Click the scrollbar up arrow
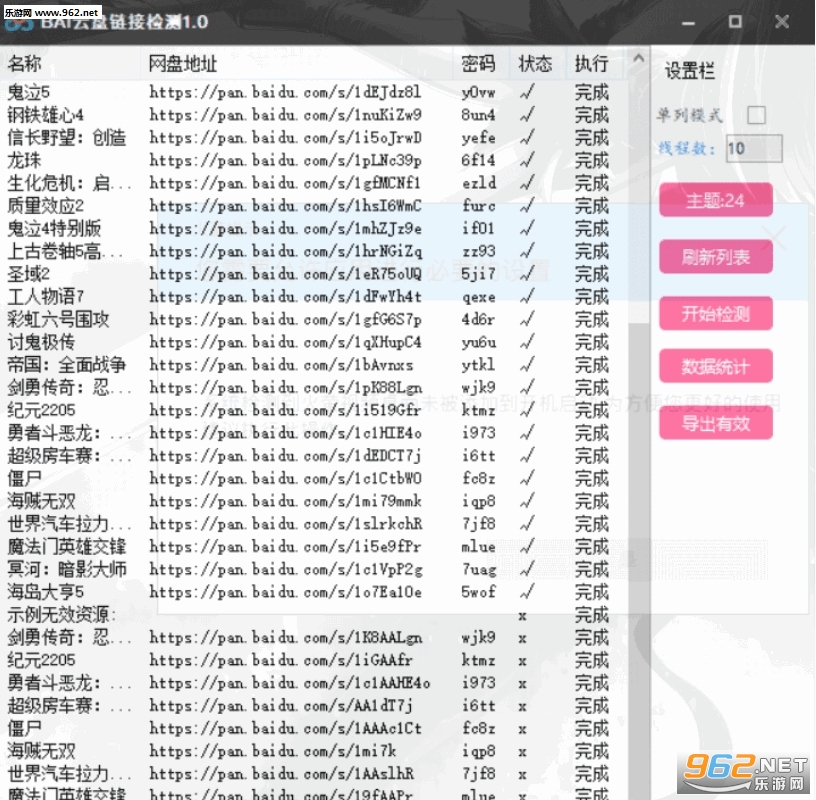 click(639, 58)
